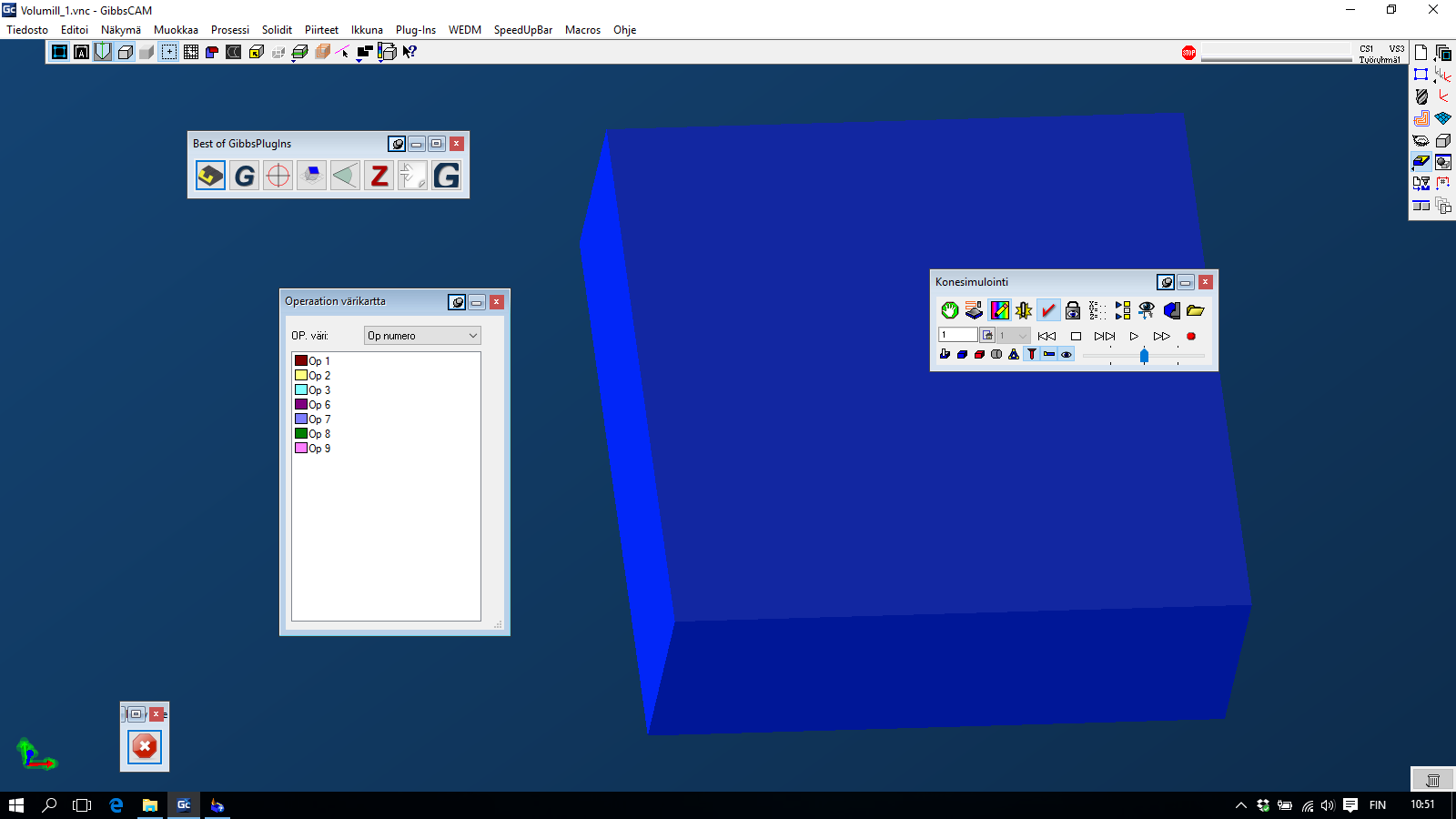Open the Näkymä menu
Viewport: 1456px width, 819px height.
click(121, 30)
